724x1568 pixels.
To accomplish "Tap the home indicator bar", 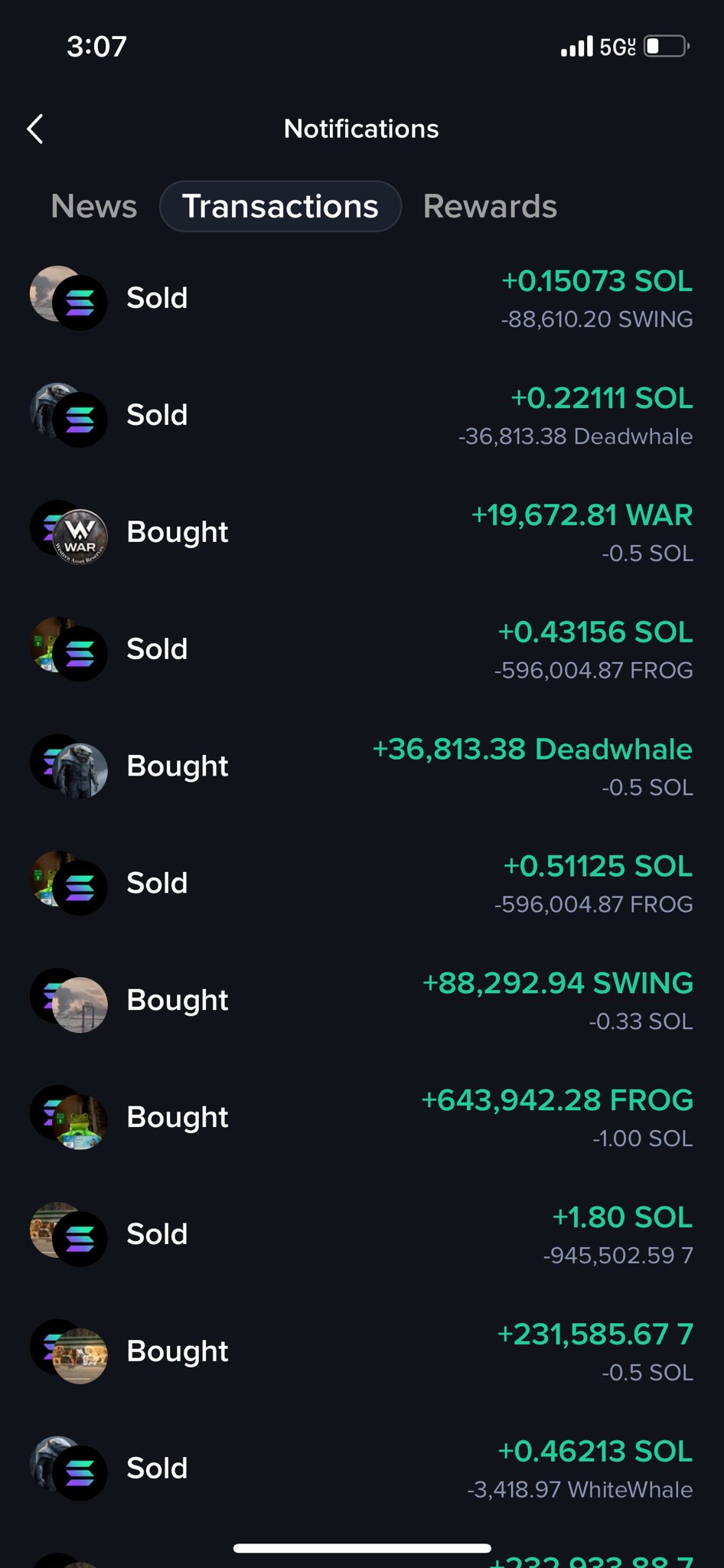I will click(x=362, y=1548).
